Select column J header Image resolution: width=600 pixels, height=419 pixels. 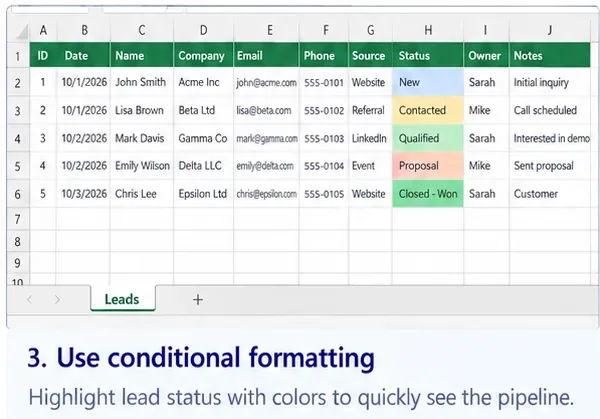550,30
